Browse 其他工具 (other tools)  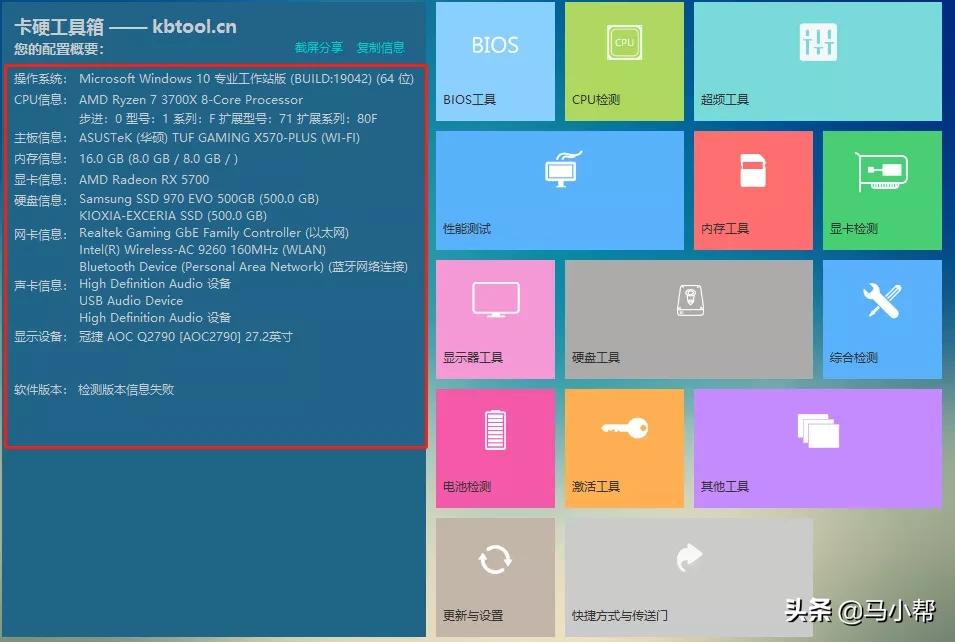(x=817, y=447)
